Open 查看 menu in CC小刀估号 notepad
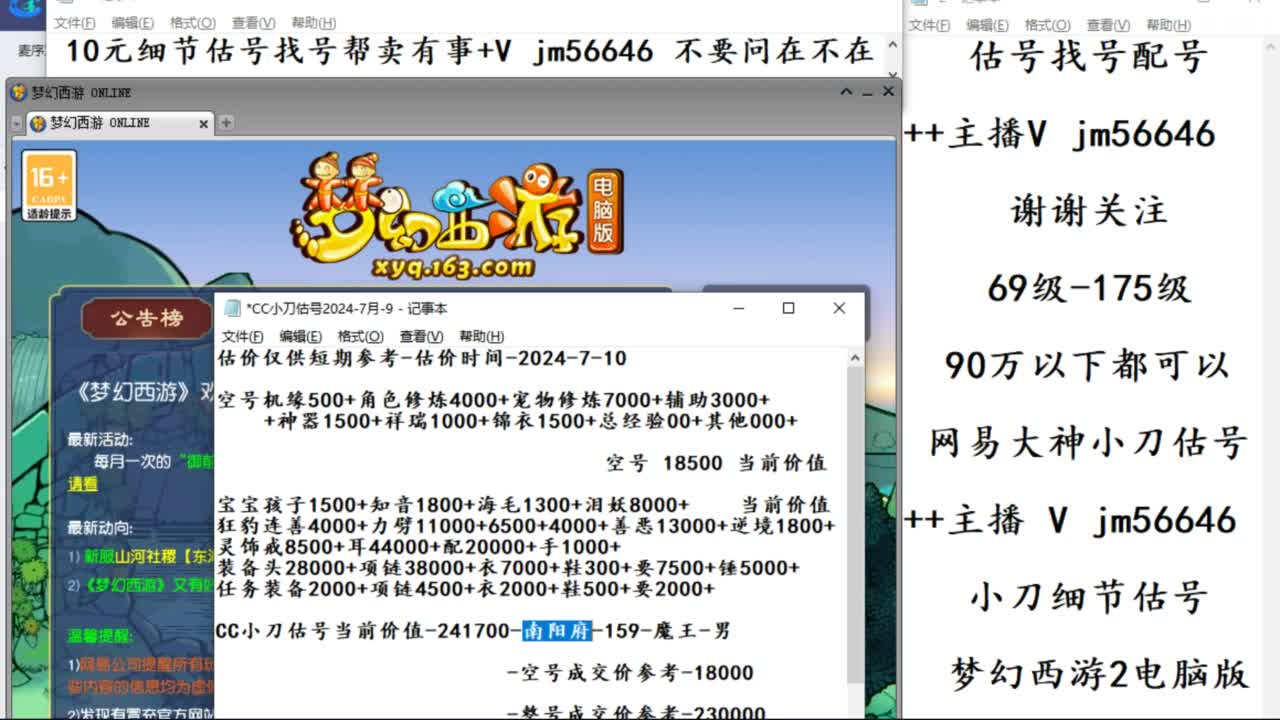1280x720 pixels. (x=421, y=336)
